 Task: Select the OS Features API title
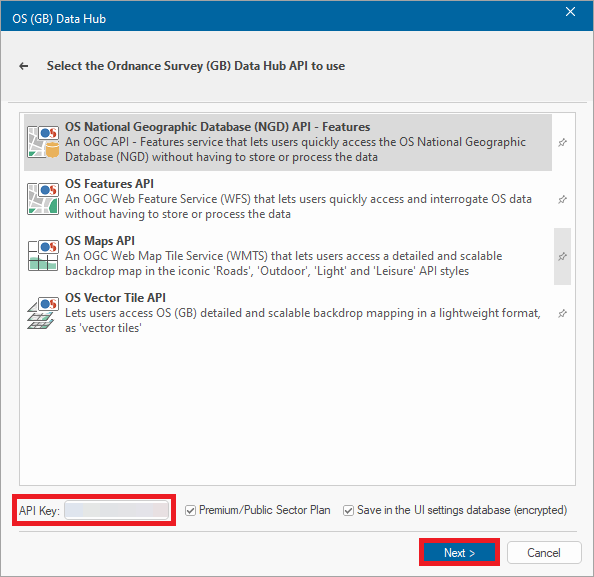tap(109, 184)
